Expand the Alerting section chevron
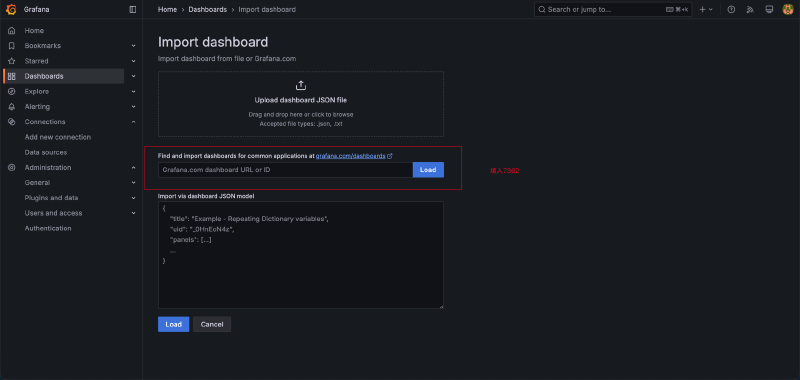The width and height of the screenshot is (800, 380). [x=133, y=107]
